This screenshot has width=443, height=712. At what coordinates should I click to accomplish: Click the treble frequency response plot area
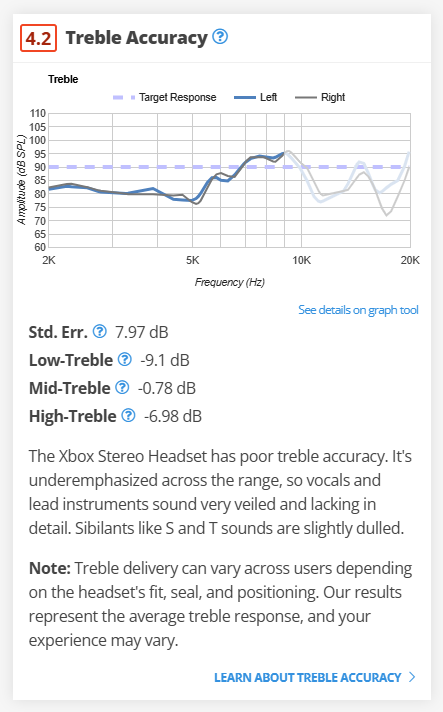pos(229,180)
